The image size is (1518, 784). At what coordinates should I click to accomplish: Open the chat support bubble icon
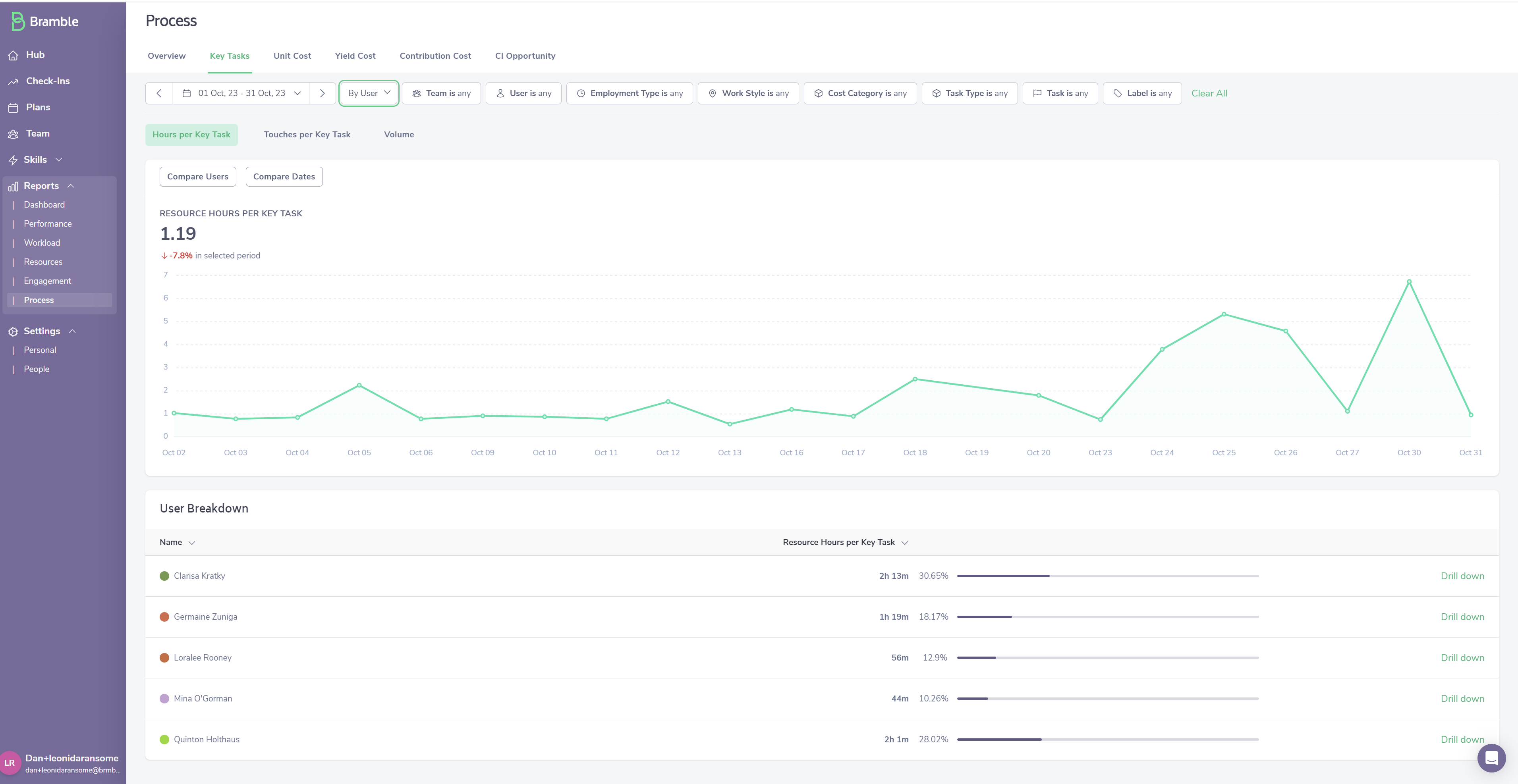pos(1491,757)
